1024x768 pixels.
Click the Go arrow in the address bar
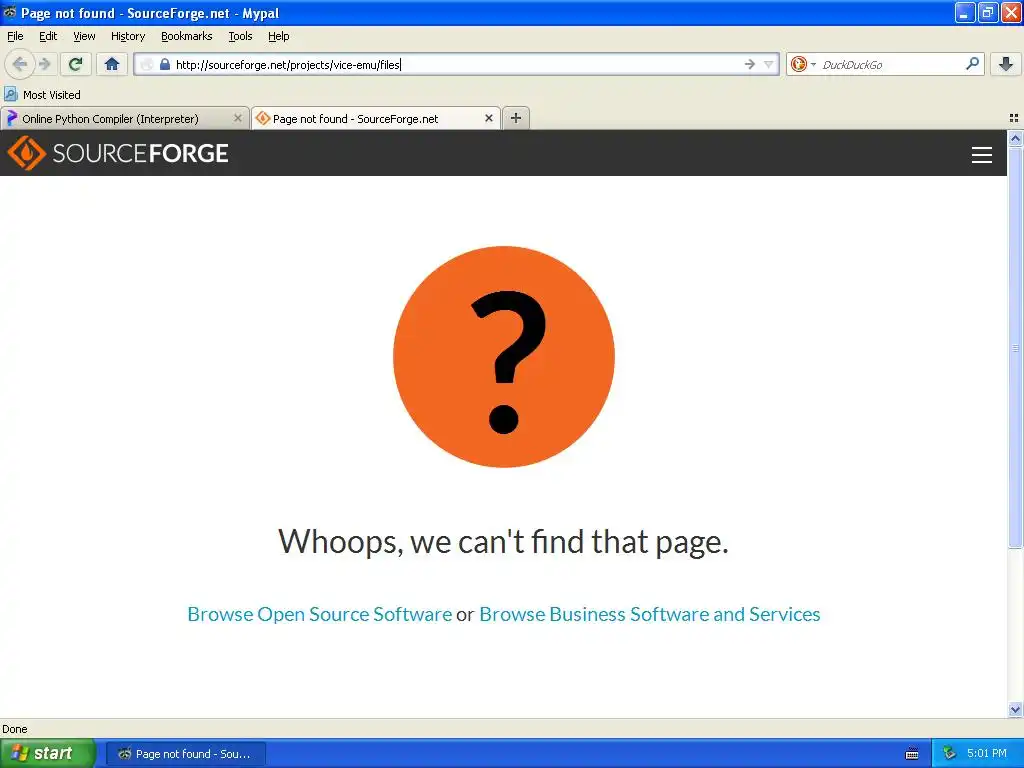[x=750, y=64]
